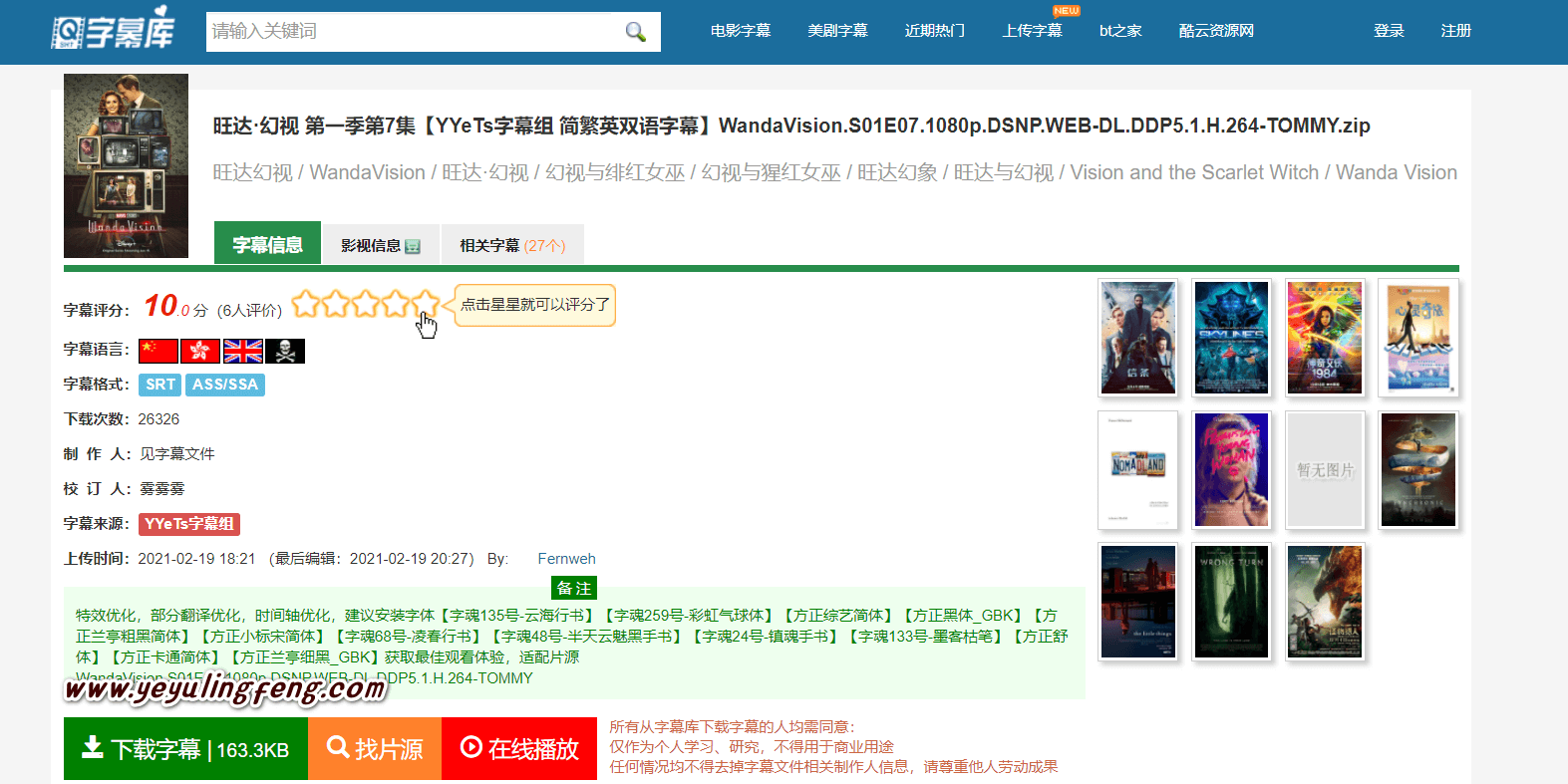The height and width of the screenshot is (784, 1568).
Task: Switch to the 字幕信息 tab
Action: click(x=267, y=244)
